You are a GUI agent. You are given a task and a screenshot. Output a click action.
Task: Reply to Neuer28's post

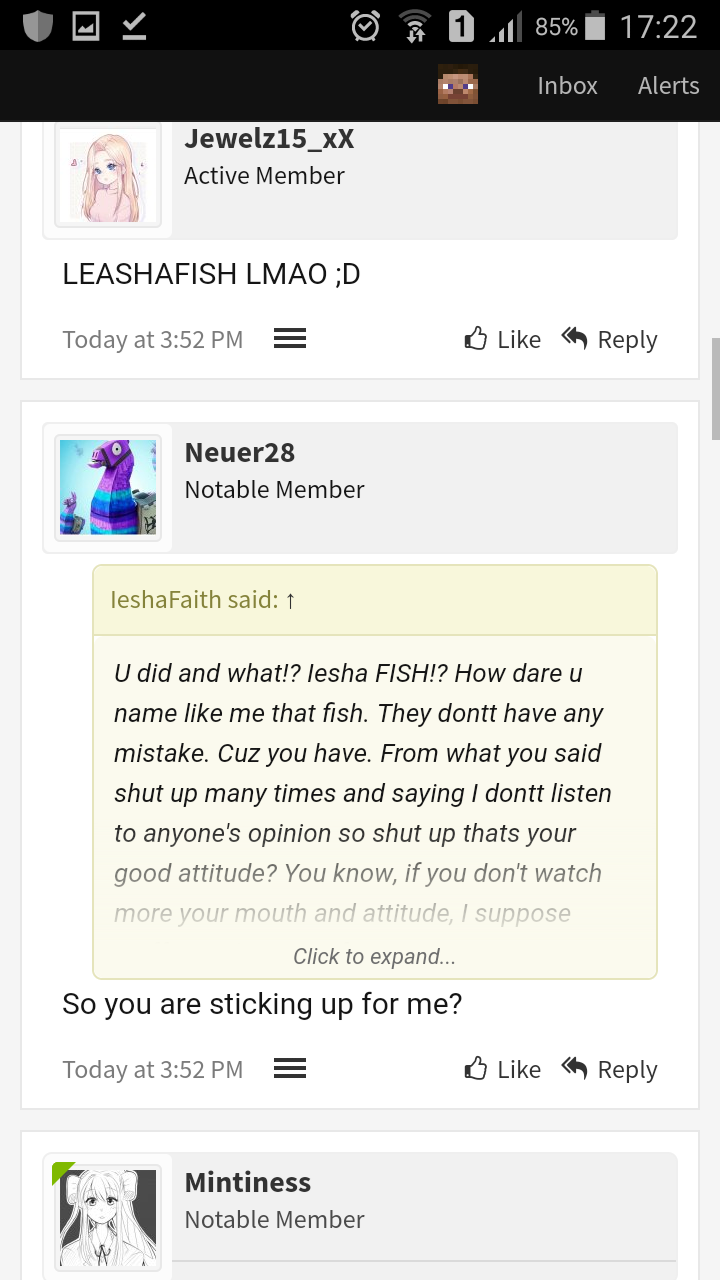pyautogui.click(x=609, y=1069)
